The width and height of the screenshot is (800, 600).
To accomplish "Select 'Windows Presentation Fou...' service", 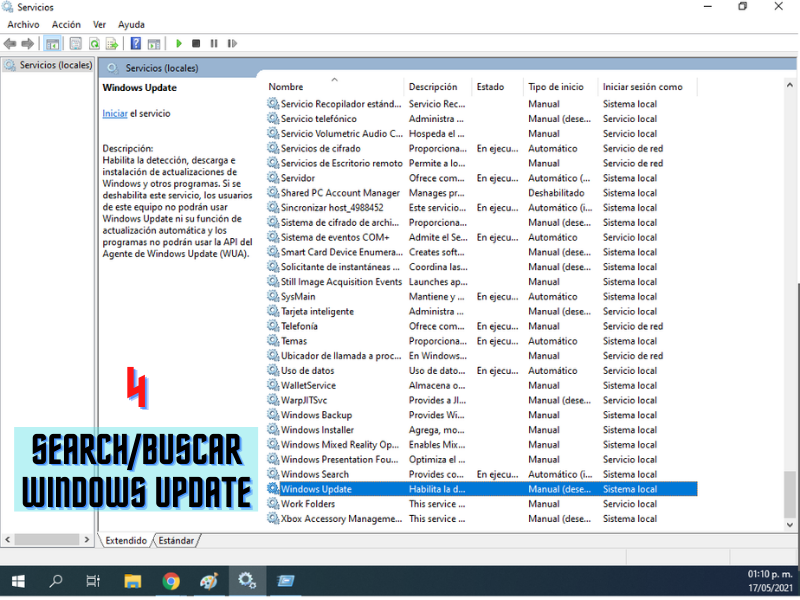I will [339, 459].
